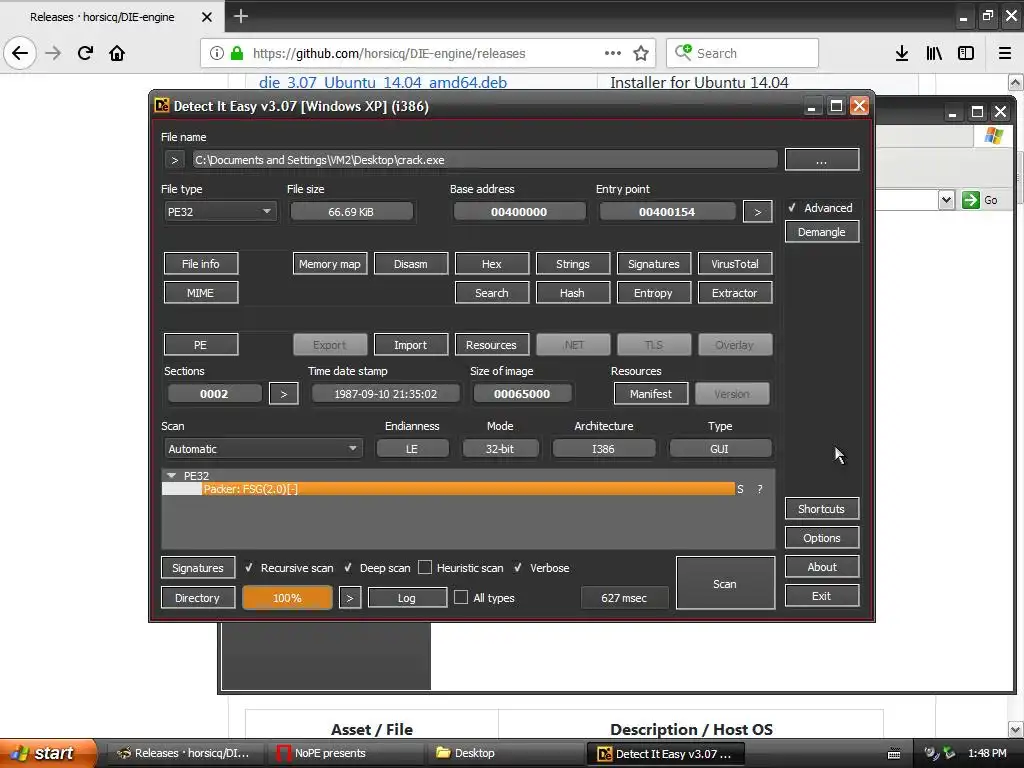Click the arrow button beside the 100% progress
The image size is (1024, 768).
(x=350, y=598)
